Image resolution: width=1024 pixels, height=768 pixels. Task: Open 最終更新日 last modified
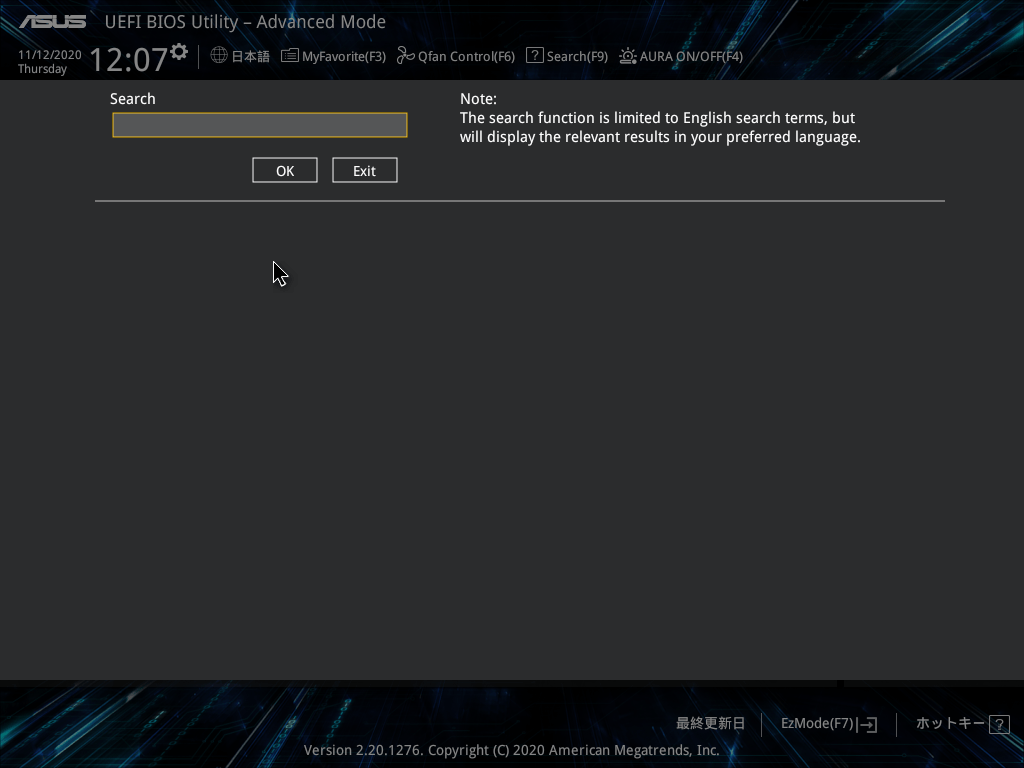click(x=711, y=724)
